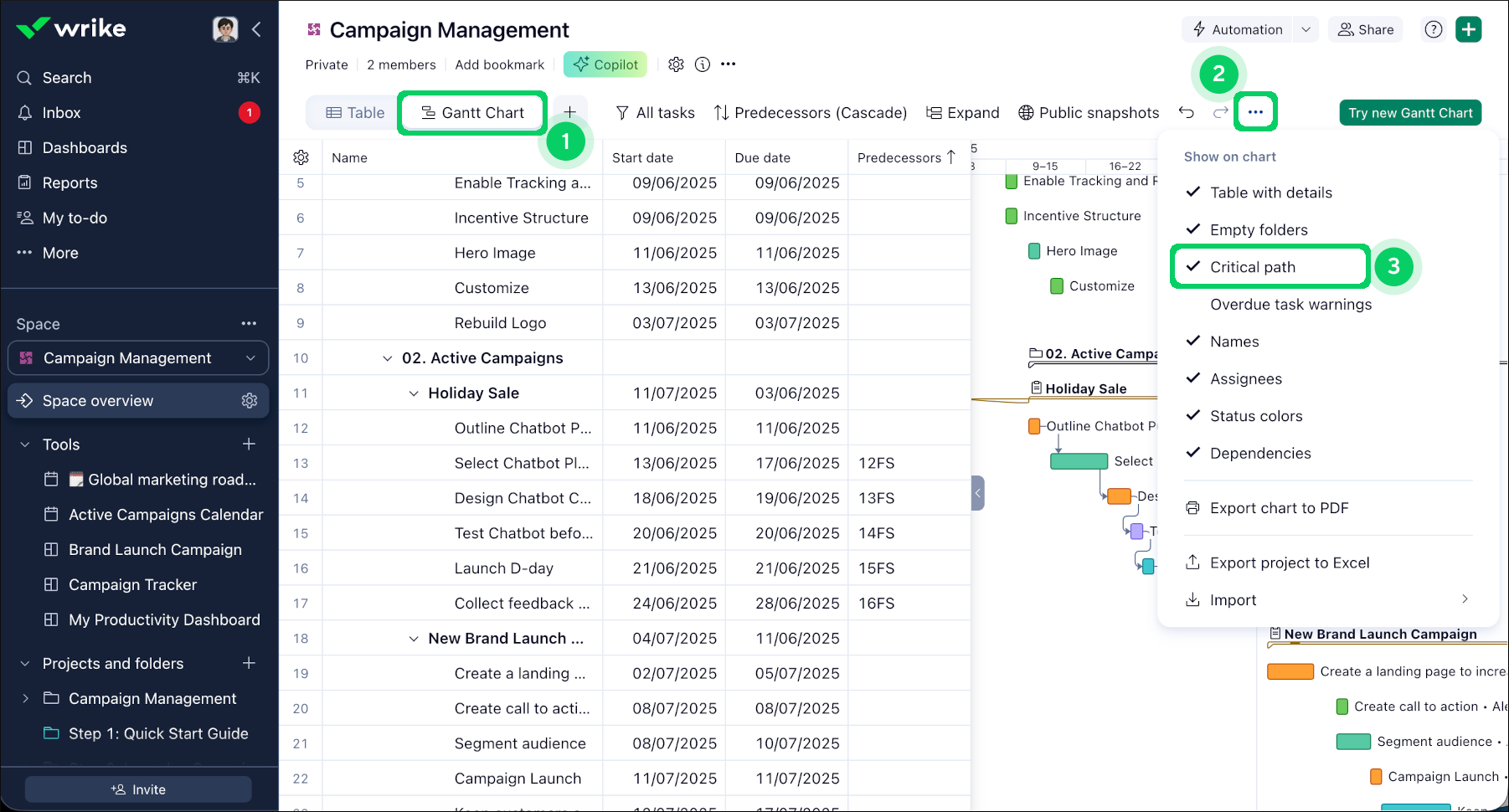This screenshot has height=812, width=1509.
Task: Collapse the sidebar with the arrow
Action: [256, 29]
